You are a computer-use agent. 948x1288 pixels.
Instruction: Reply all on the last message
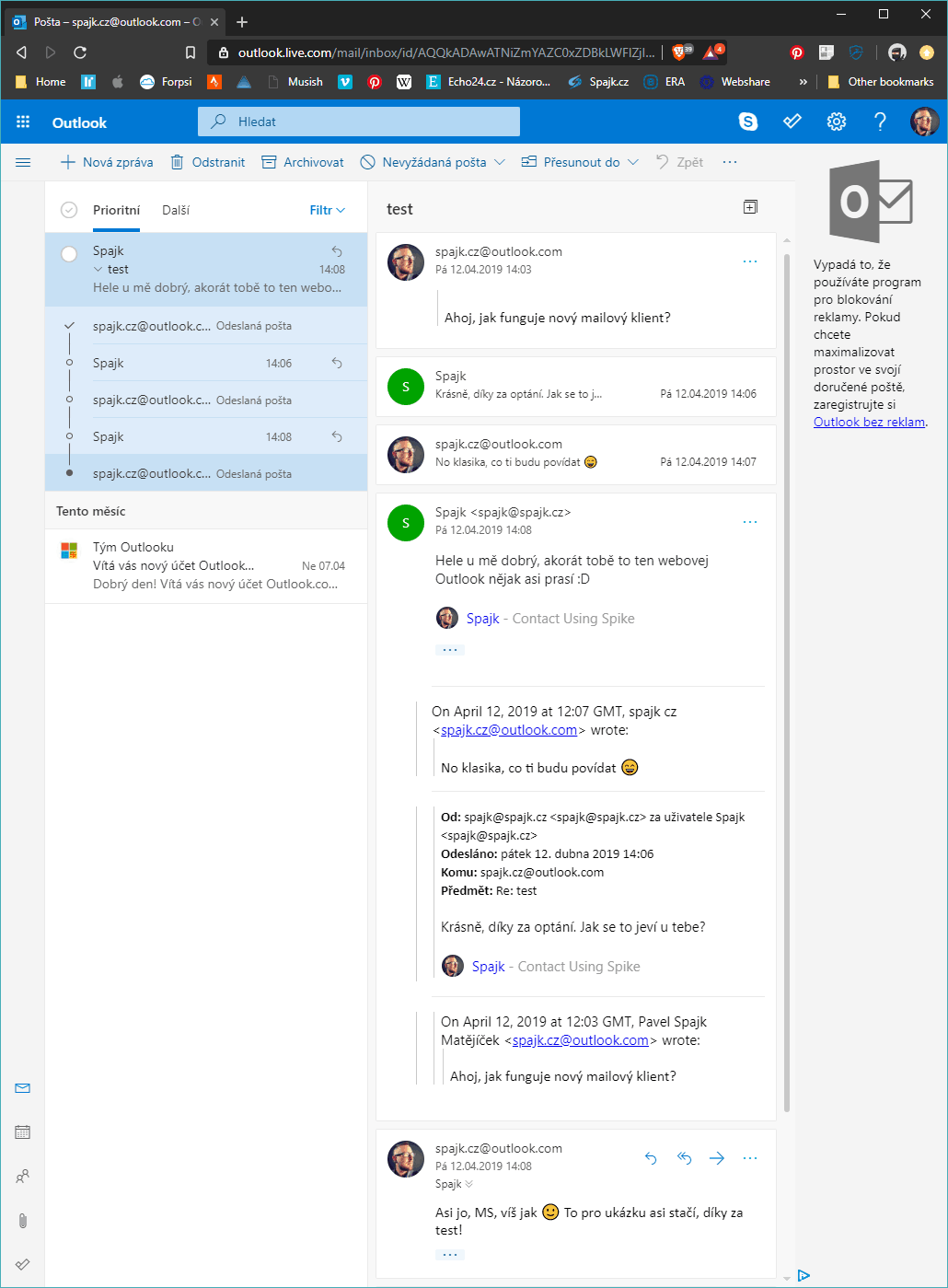(684, 1158)
